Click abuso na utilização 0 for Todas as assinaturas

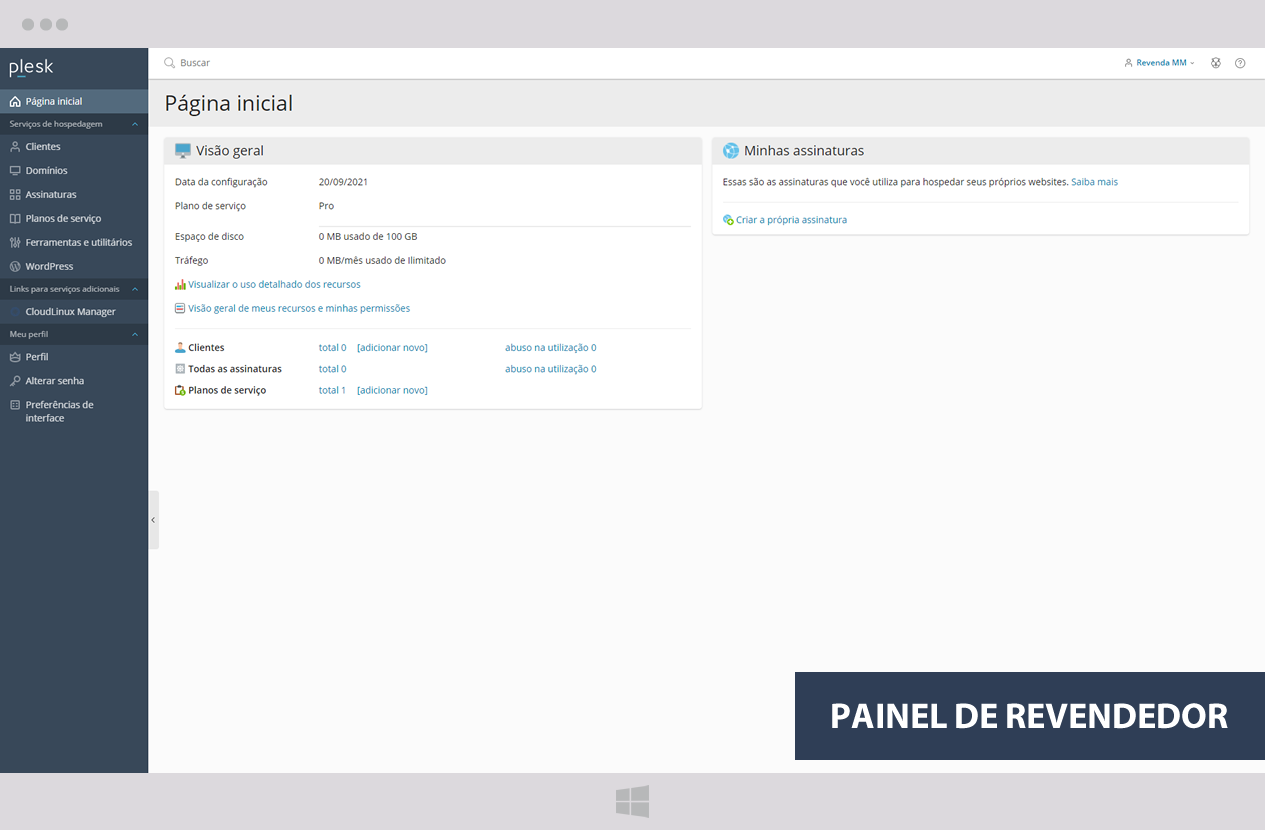[x=551, y=369]
